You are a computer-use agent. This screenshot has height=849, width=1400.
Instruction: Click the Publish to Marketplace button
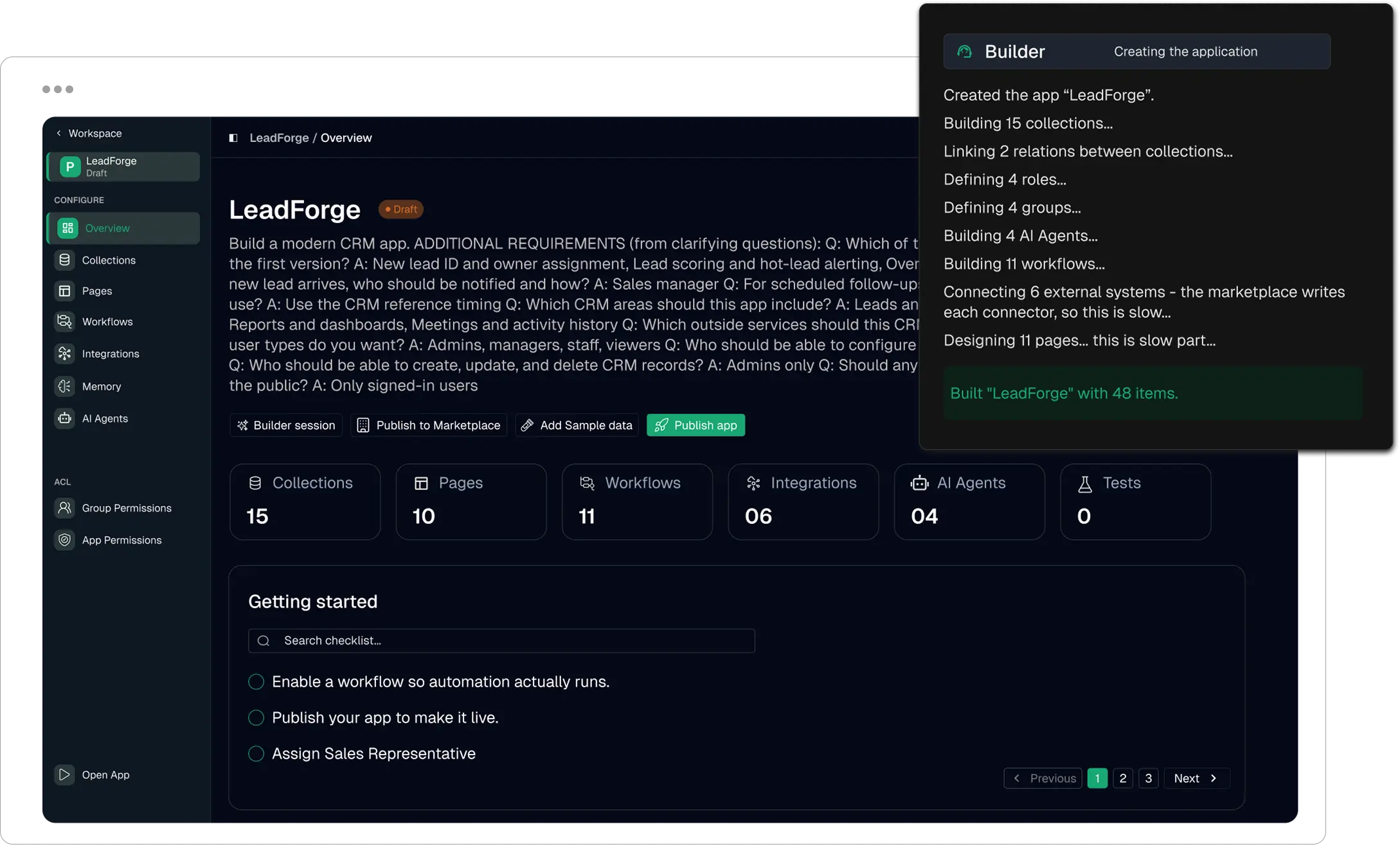[429, 425]
